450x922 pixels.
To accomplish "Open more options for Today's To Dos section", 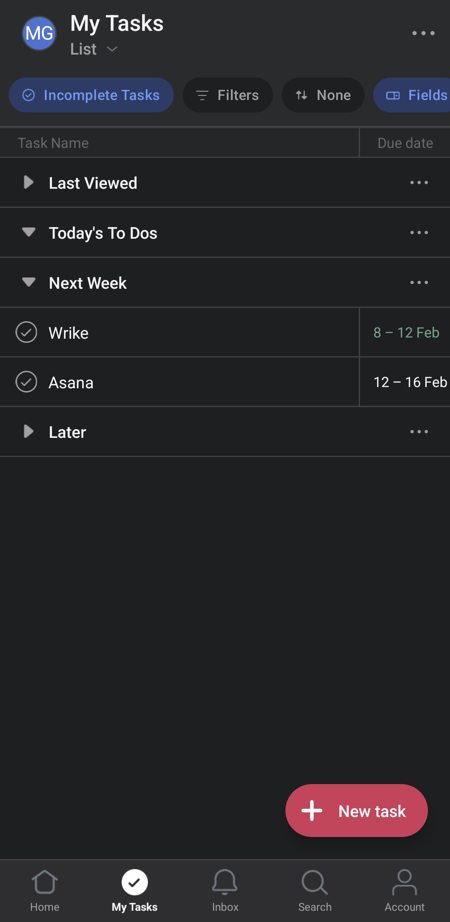I will [419, 232].
